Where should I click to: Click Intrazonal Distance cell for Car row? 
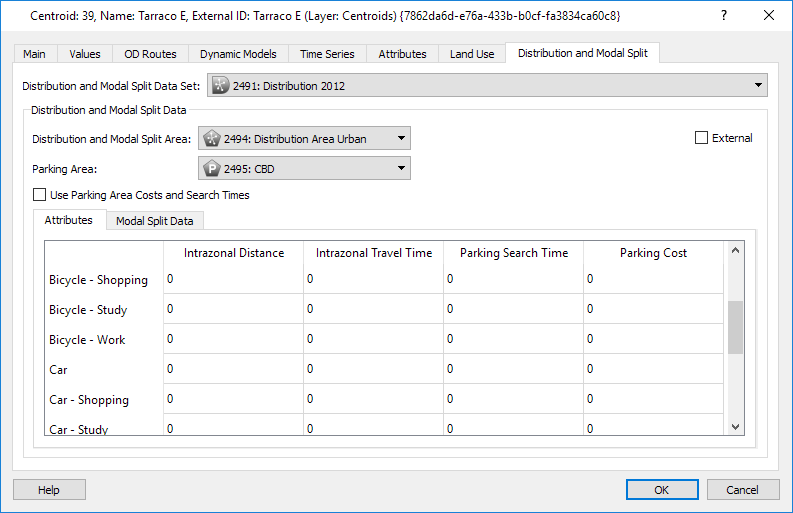point(234,369)
